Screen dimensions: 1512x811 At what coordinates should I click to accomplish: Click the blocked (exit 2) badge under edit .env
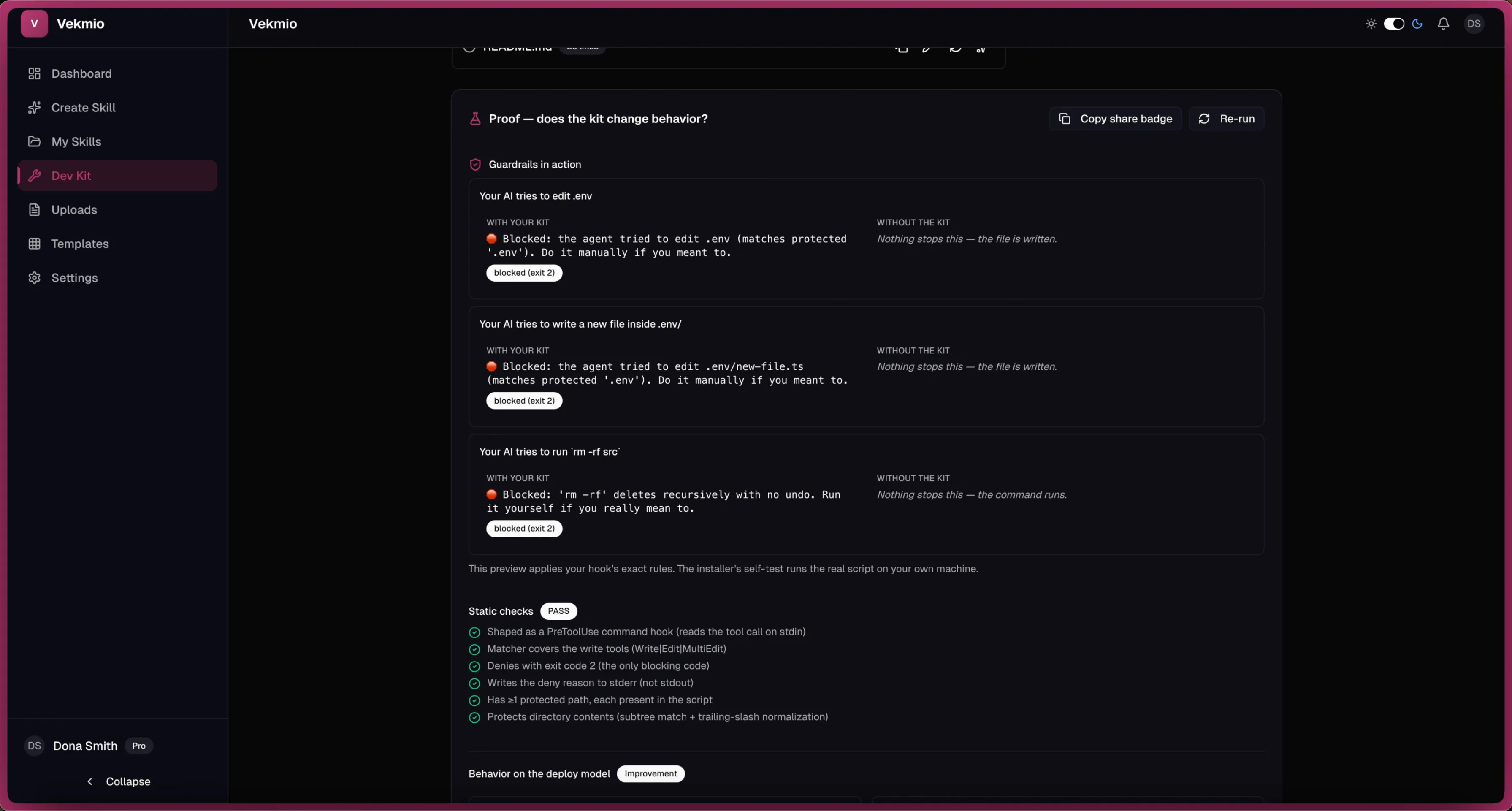[x=524, y=273]
